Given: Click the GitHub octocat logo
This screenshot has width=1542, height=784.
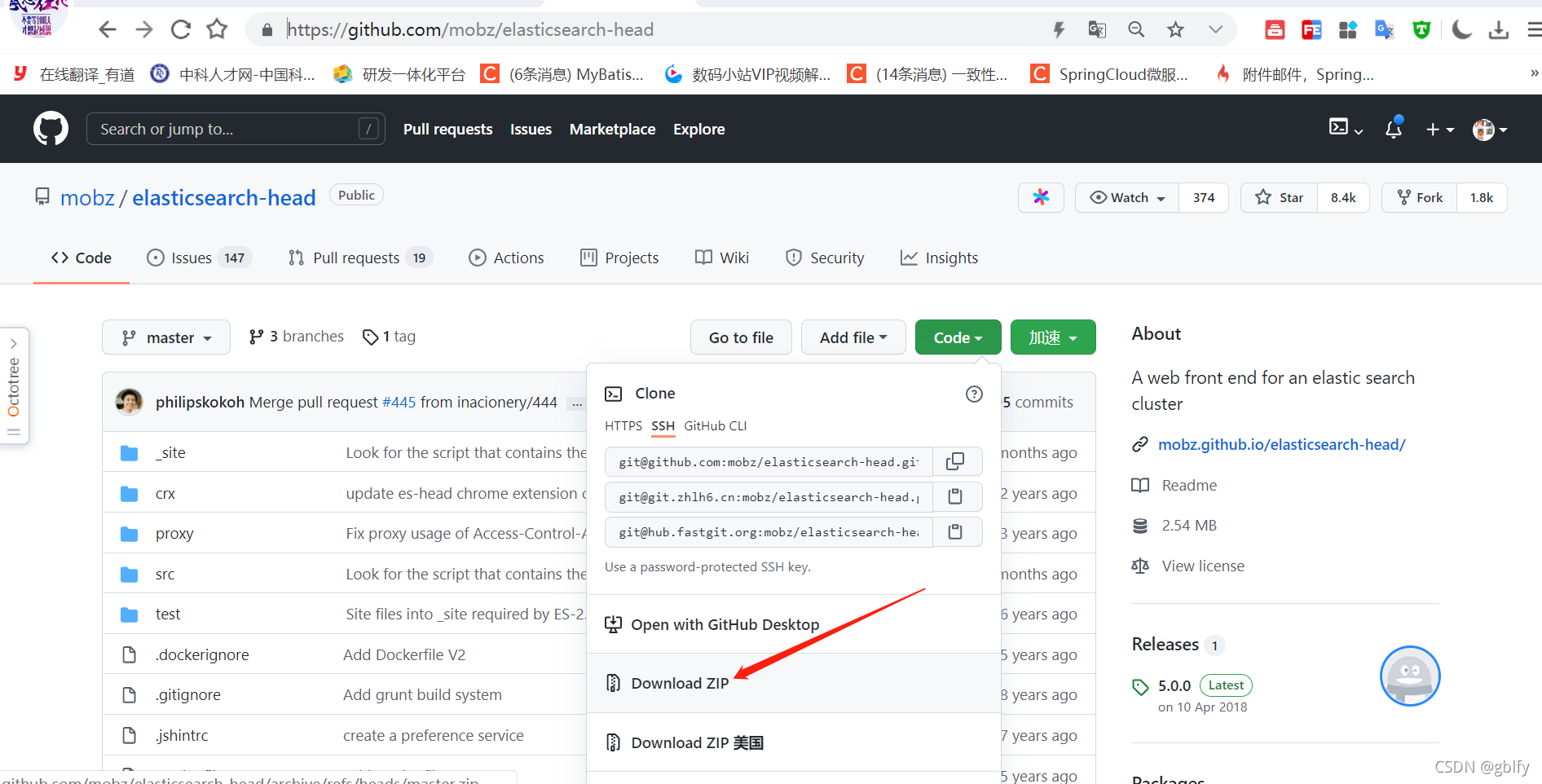Looking at the screenshot, I should pos(51,129).
